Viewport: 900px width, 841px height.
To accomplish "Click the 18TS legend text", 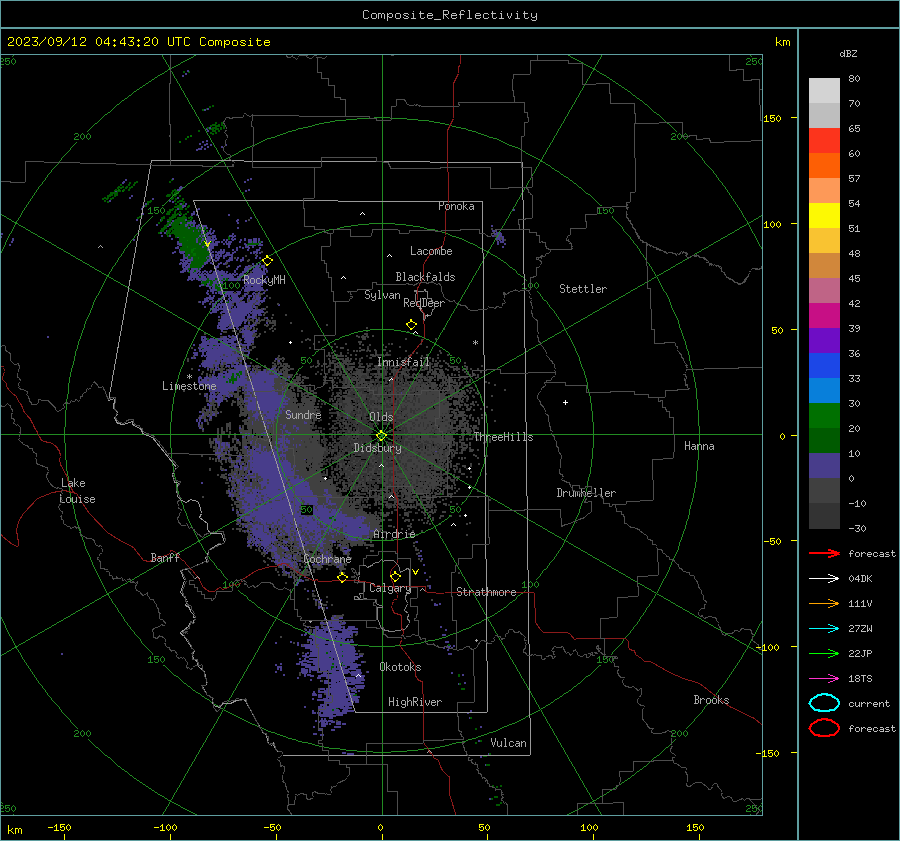I will click(x=860, y=679).
